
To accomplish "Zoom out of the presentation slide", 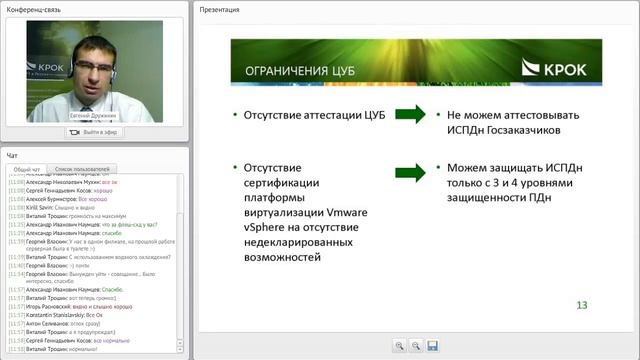I will coord(416,346).
